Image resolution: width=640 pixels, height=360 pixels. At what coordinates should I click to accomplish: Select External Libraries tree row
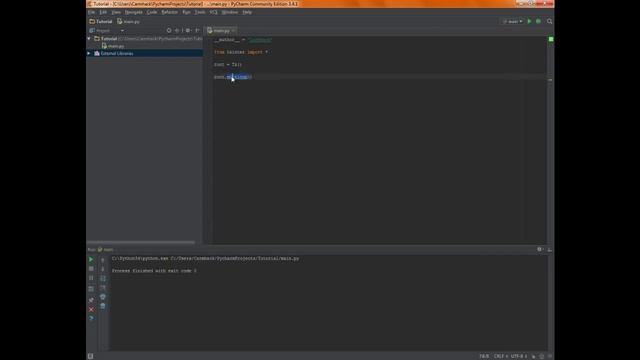145,53
